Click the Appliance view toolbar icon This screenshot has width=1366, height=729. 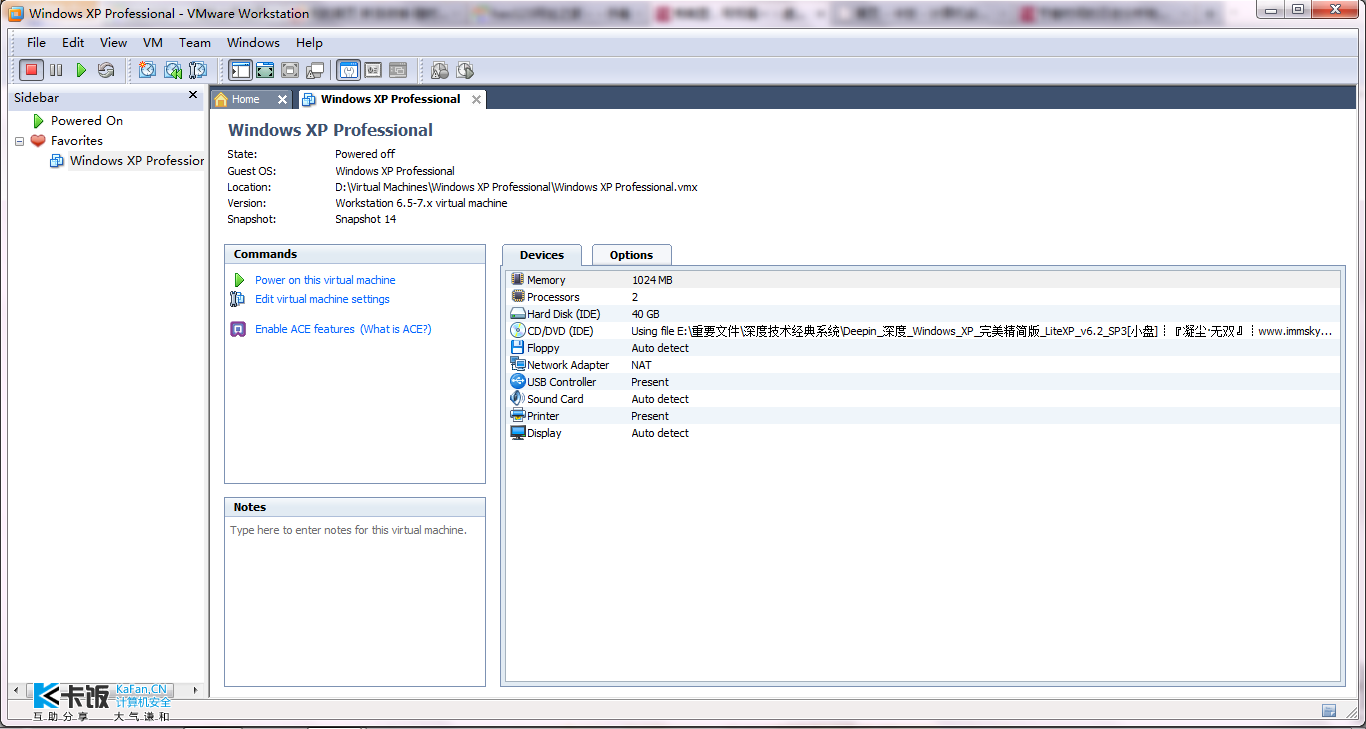coord(373,70)
